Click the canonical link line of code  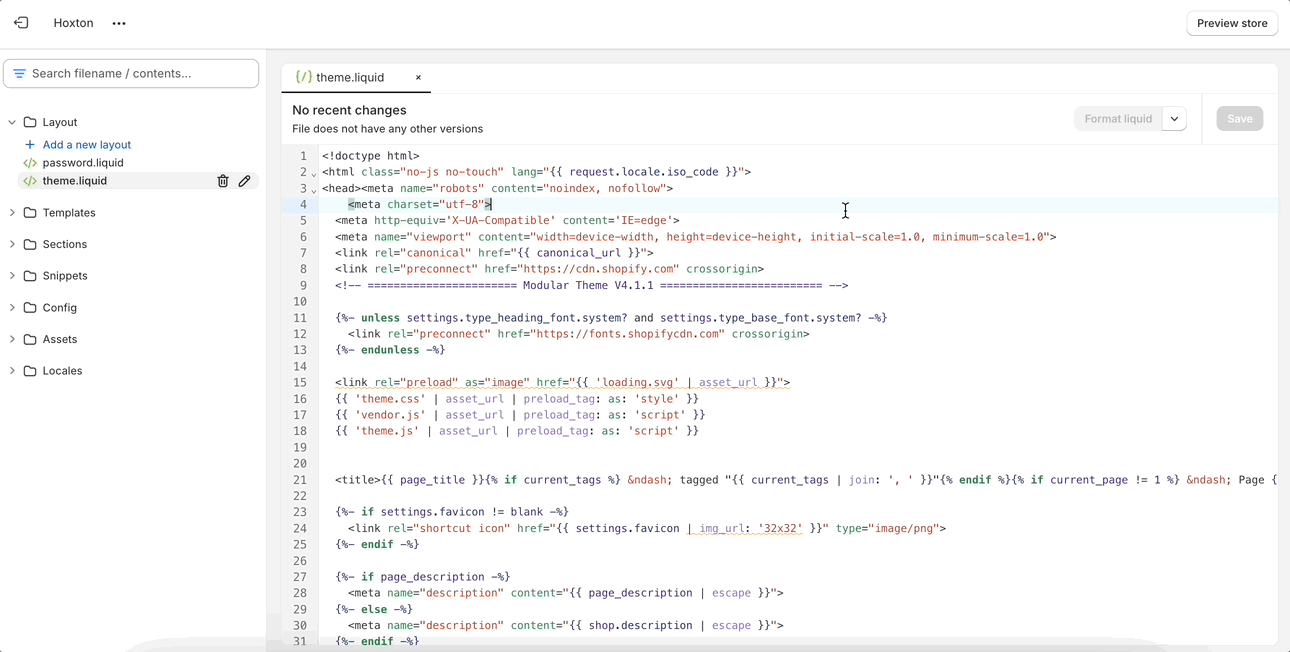[494, 253]
